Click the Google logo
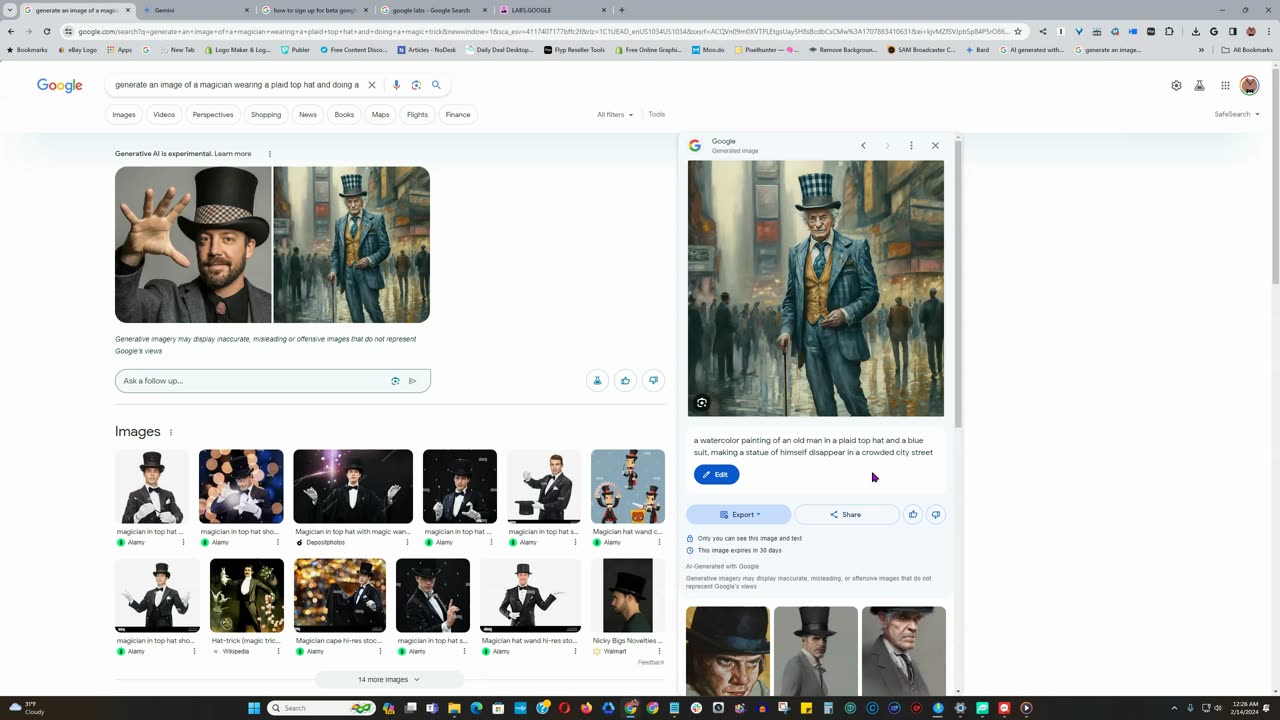 [60, 86]
